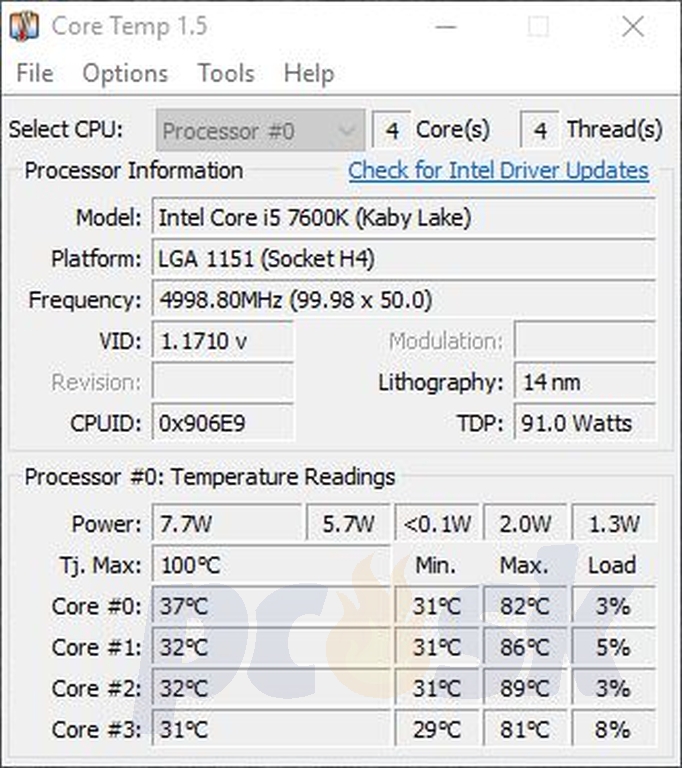This screenshot has width=682, height=768.
Task: Click the Core #2 row label
Action: tap(97, 689)
